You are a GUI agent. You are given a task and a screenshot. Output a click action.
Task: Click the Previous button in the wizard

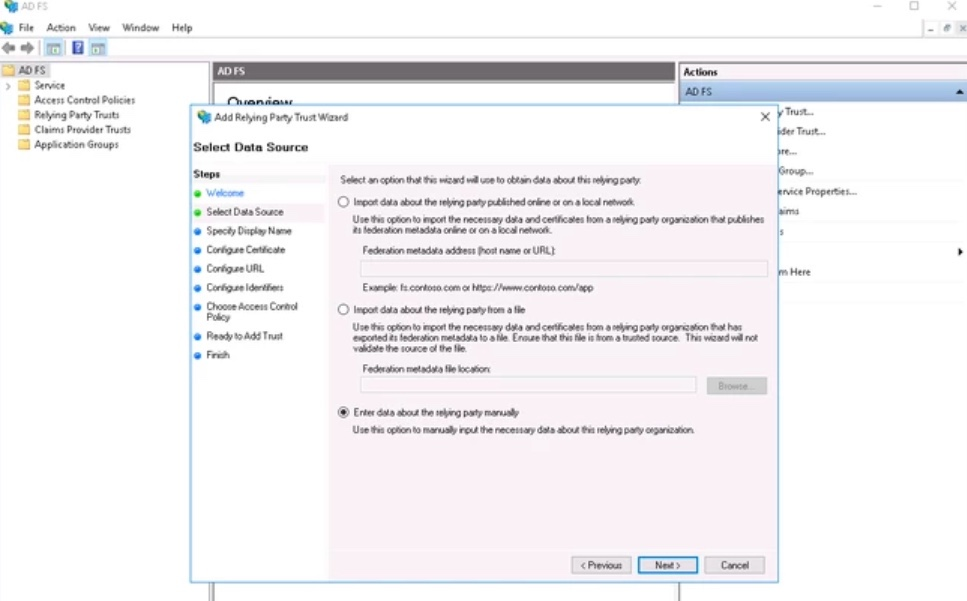click(x=601, y=565)
